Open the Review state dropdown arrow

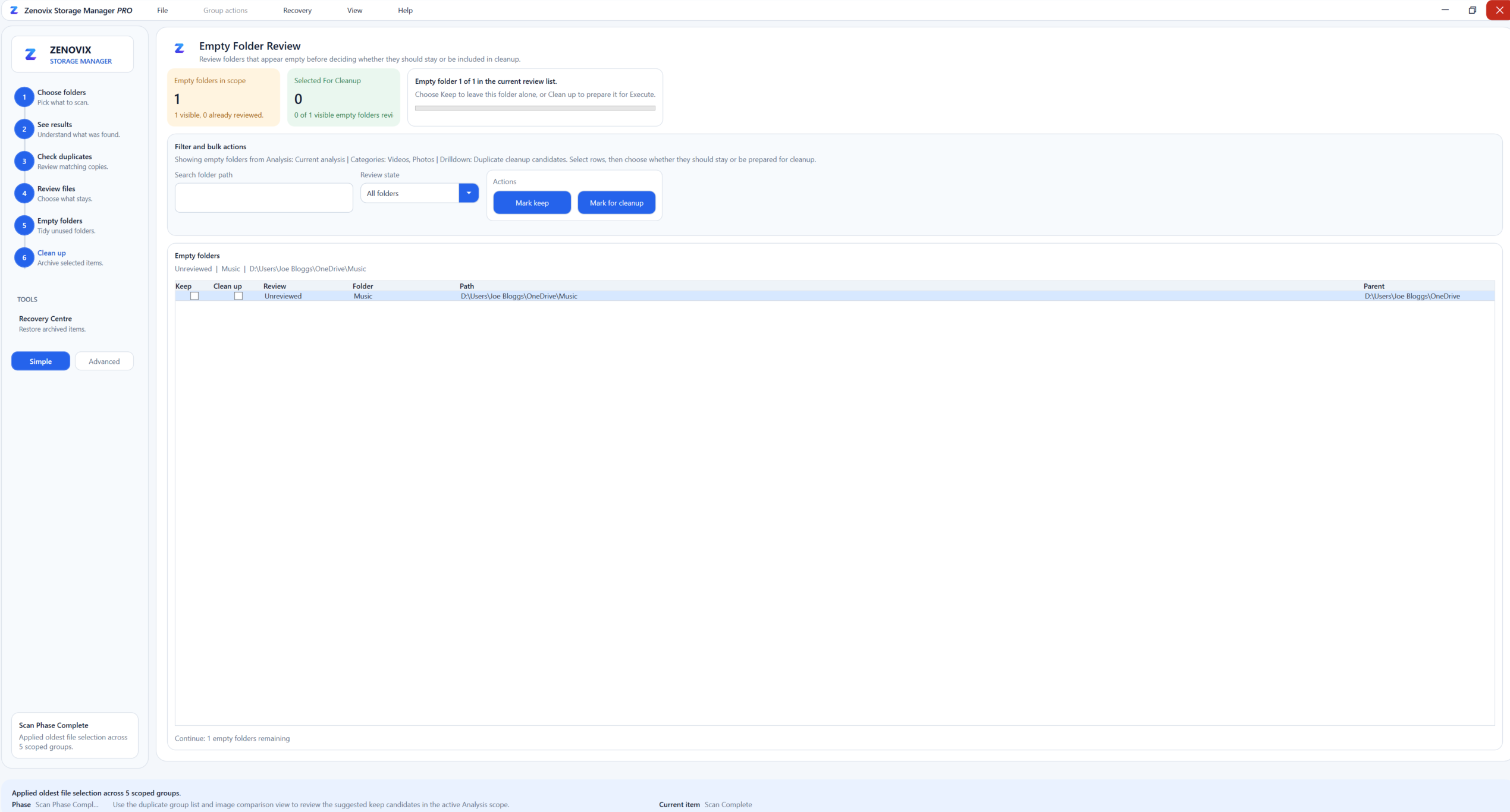click(469, 193)
